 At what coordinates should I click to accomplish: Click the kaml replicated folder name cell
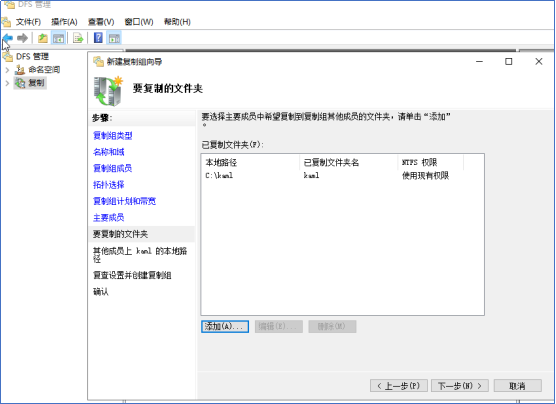click(311, 176)
